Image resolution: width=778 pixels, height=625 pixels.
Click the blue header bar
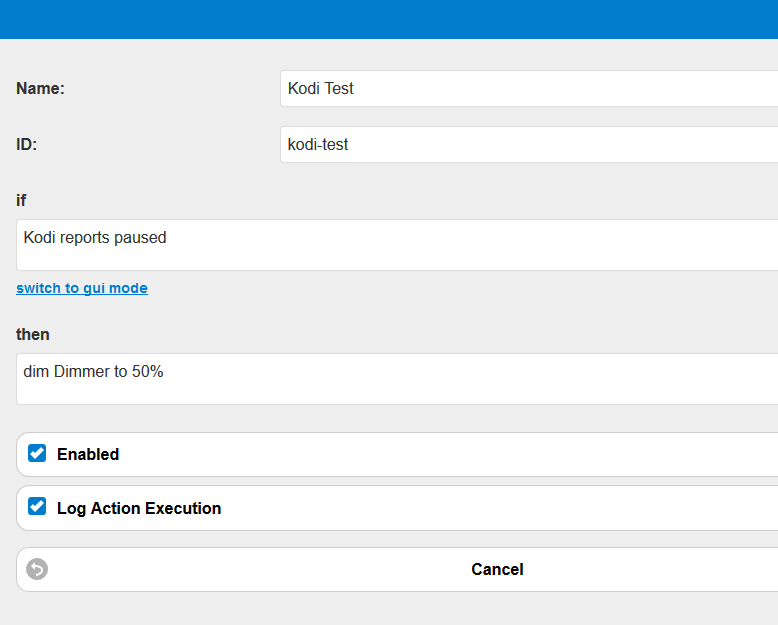(389, 19)
